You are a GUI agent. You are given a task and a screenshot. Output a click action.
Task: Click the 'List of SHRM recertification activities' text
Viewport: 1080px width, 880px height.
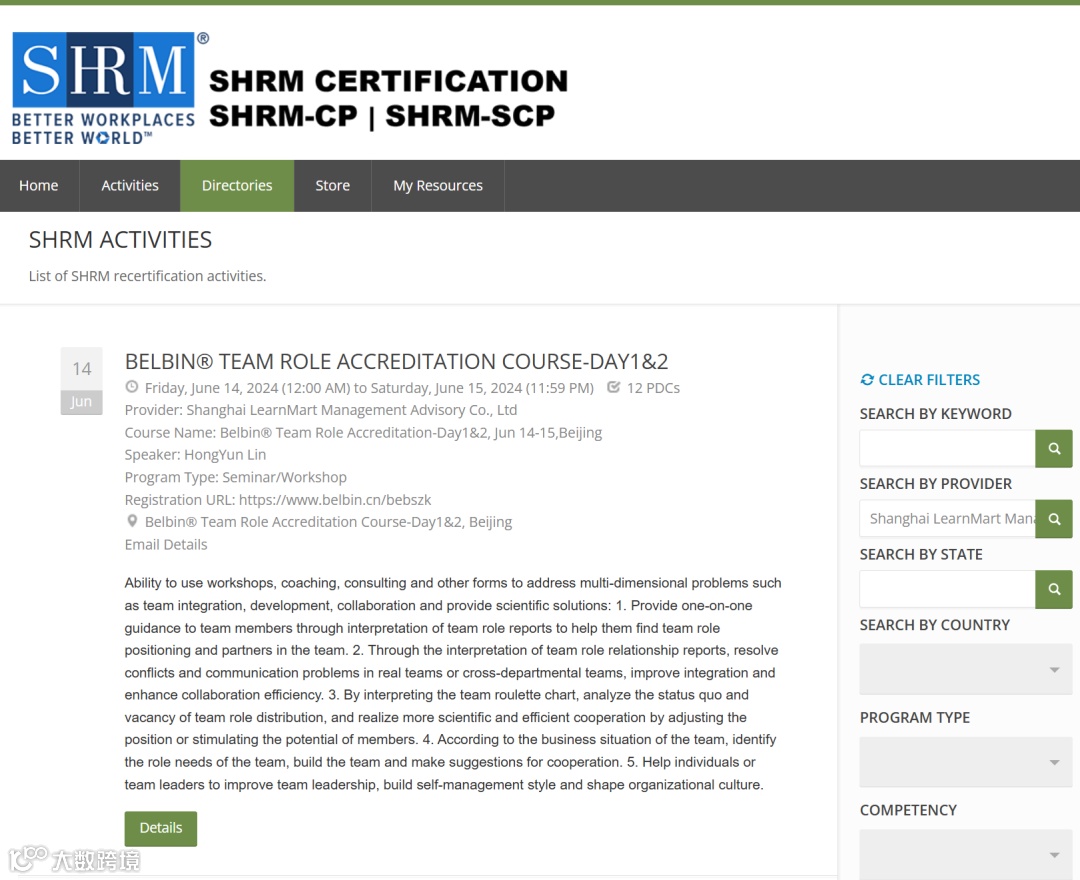click(x=147, y=276)
